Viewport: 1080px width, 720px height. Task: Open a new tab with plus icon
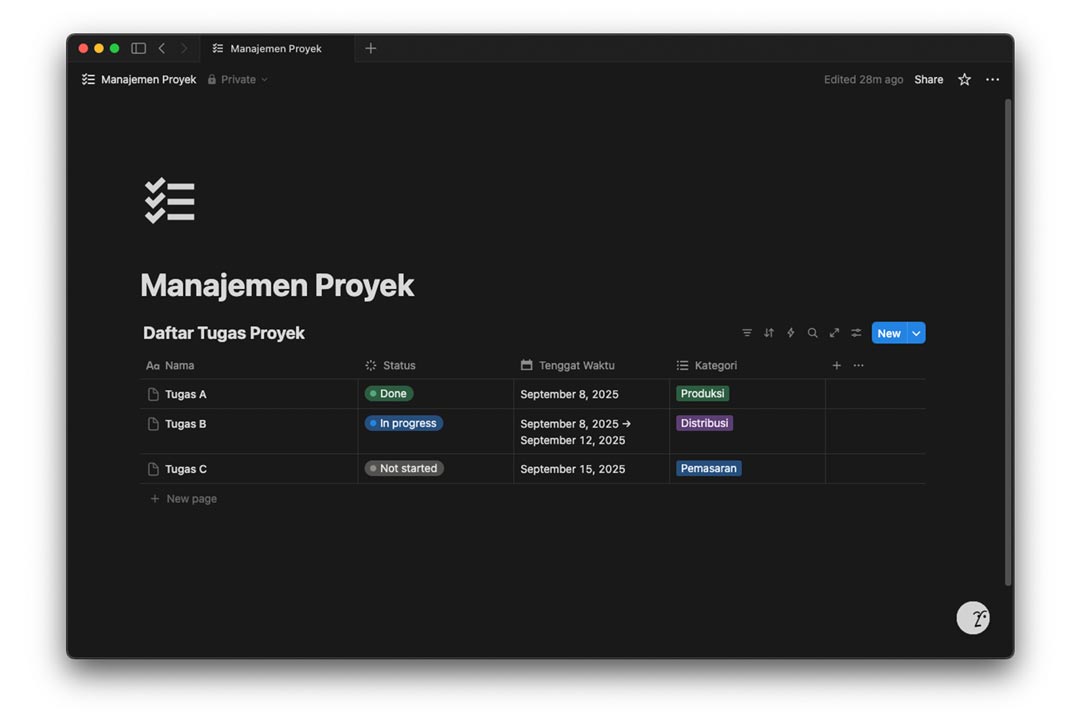pyautogui.click(x=371, y=48)
